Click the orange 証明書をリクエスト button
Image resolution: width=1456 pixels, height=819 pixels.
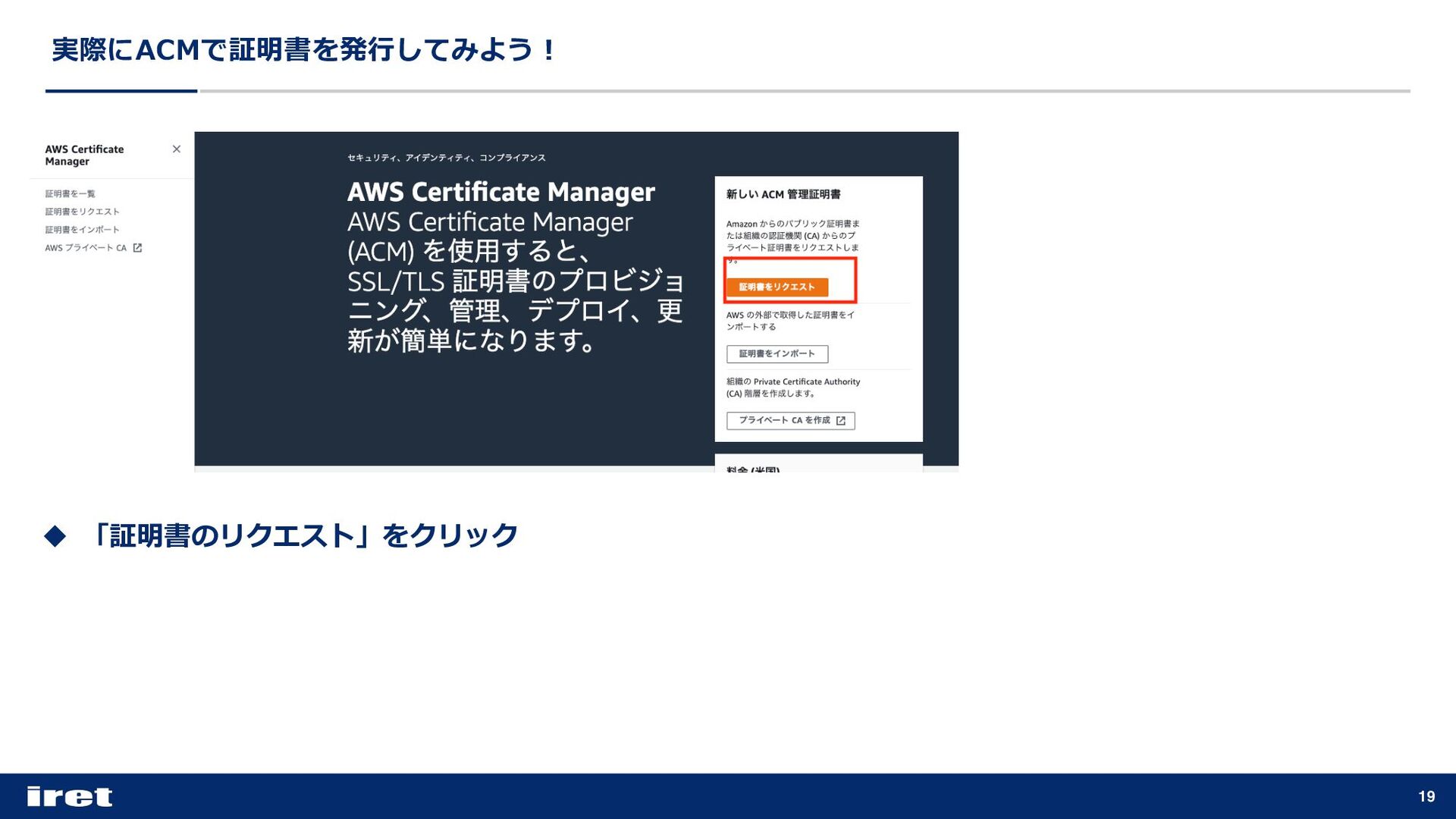[x=777, y=287]
